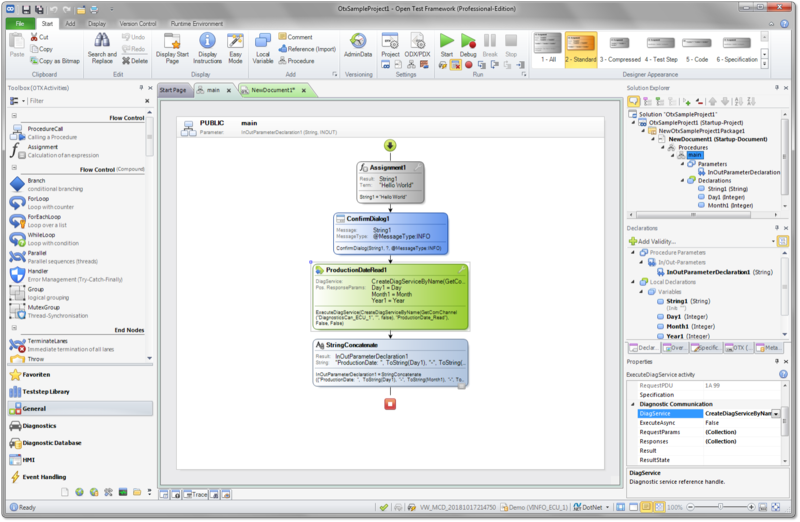Collapse the Procedures node in Solution Explorer
This screenshot has height=522, width=800.
tap(663, 147)
